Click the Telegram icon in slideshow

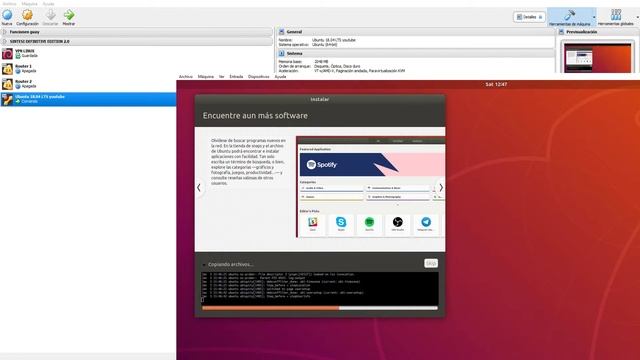[x=426, y=222]
